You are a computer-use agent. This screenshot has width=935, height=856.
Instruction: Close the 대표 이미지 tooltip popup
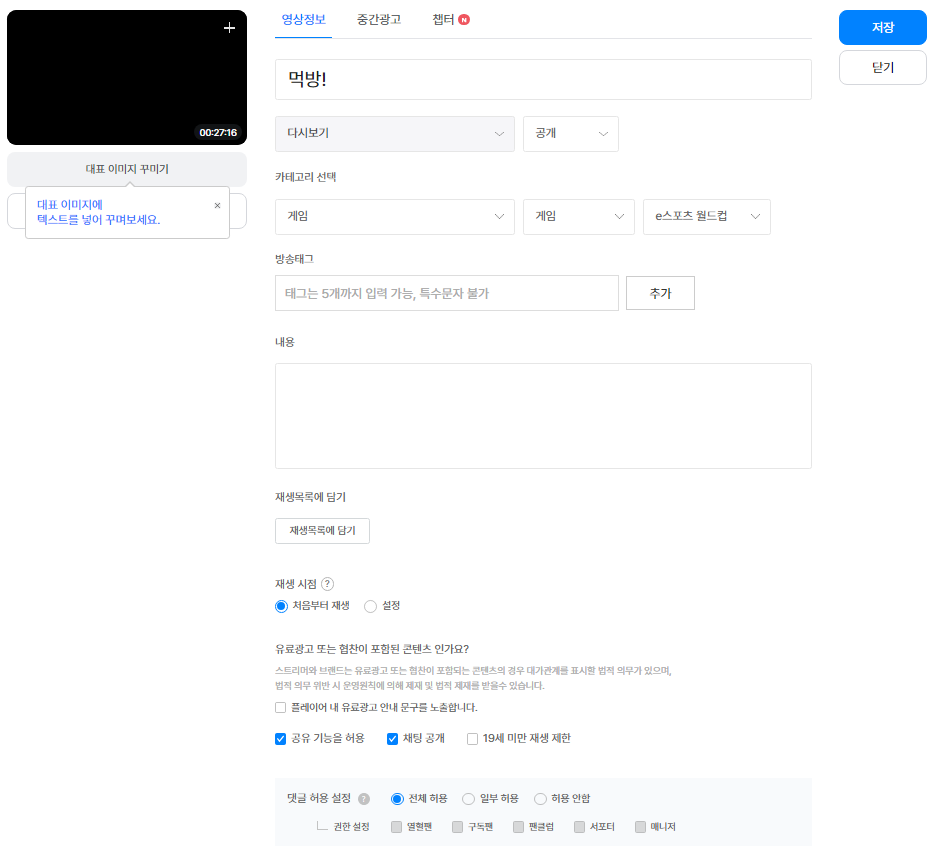[217, 205]
